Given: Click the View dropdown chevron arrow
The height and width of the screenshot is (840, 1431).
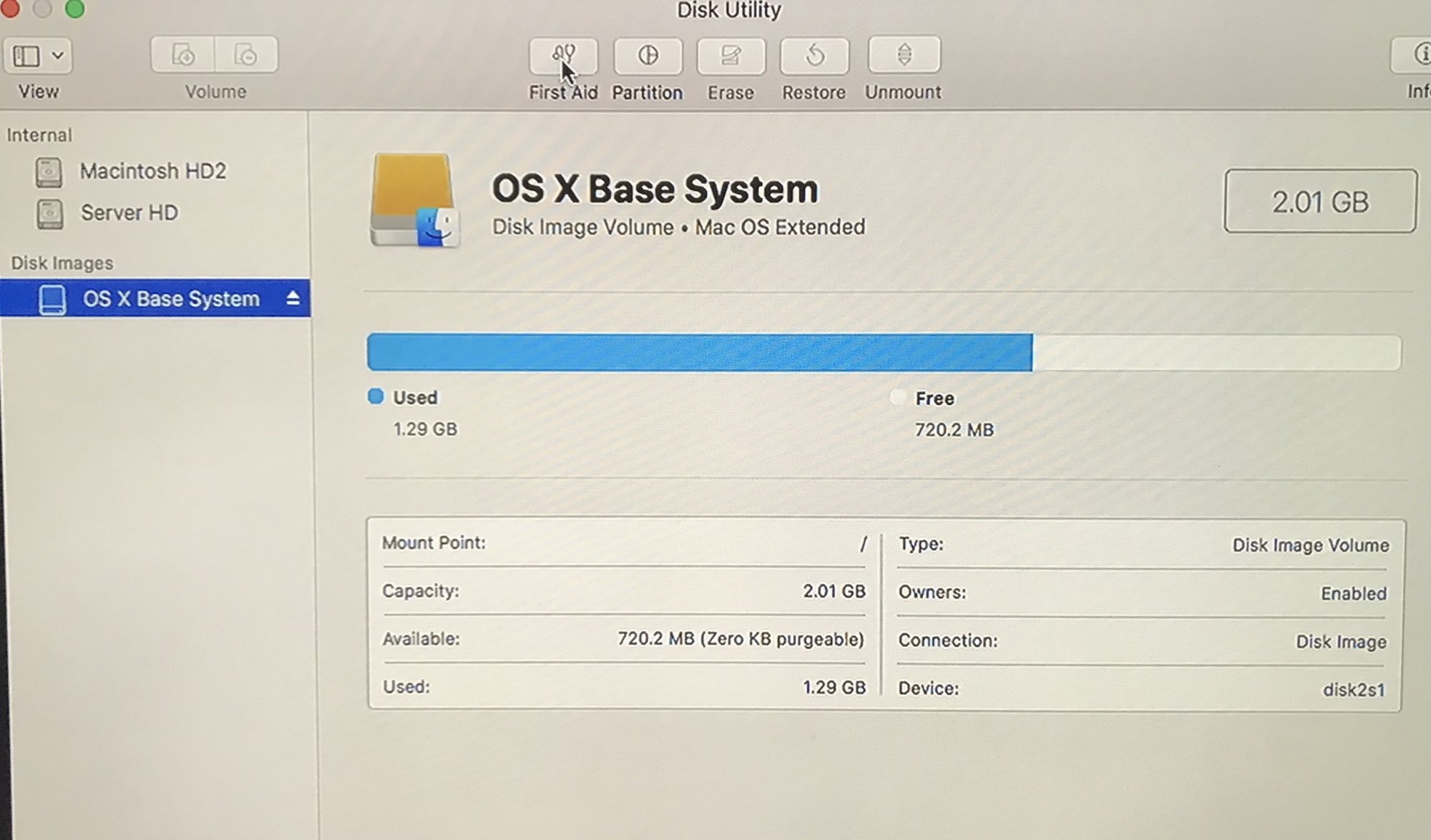Looking at the screenshot, I should coord(58,56).
